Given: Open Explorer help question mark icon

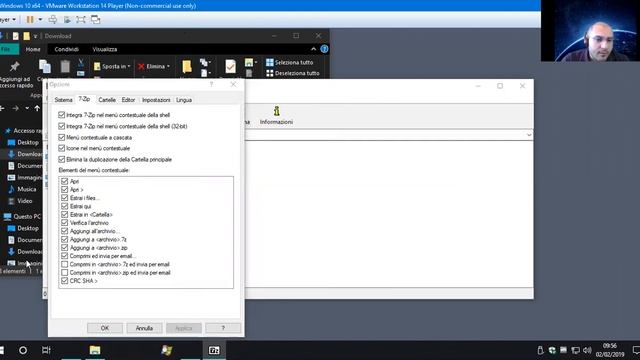Looking at the screenshot, I should [x=324, y=49].
